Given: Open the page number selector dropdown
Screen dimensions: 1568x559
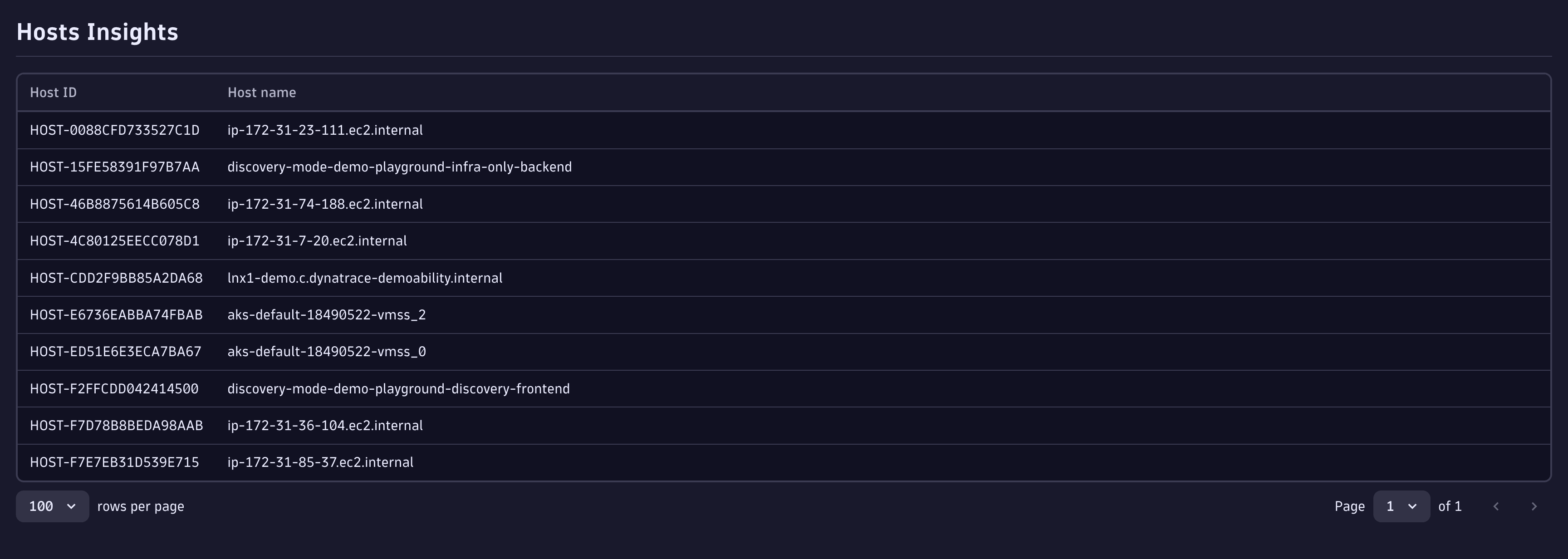Looking at the screenshot, I should (1401, 507).
